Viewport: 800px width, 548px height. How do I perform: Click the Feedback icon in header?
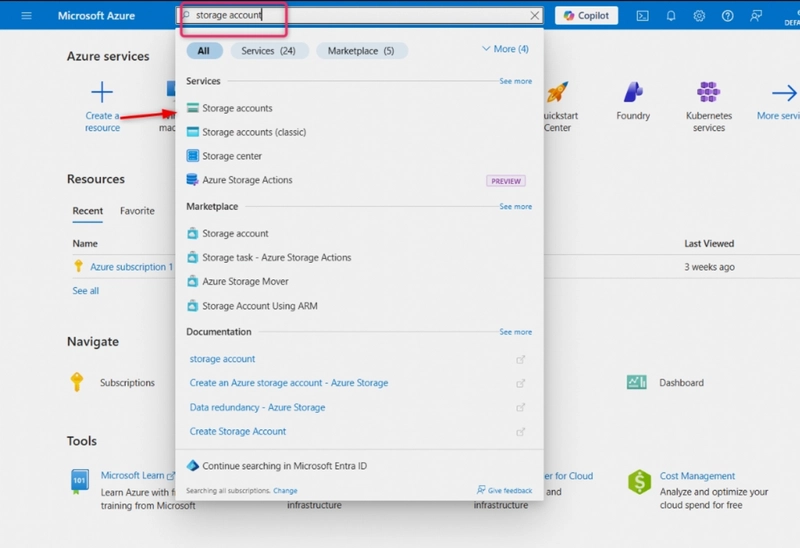[756, 16]
